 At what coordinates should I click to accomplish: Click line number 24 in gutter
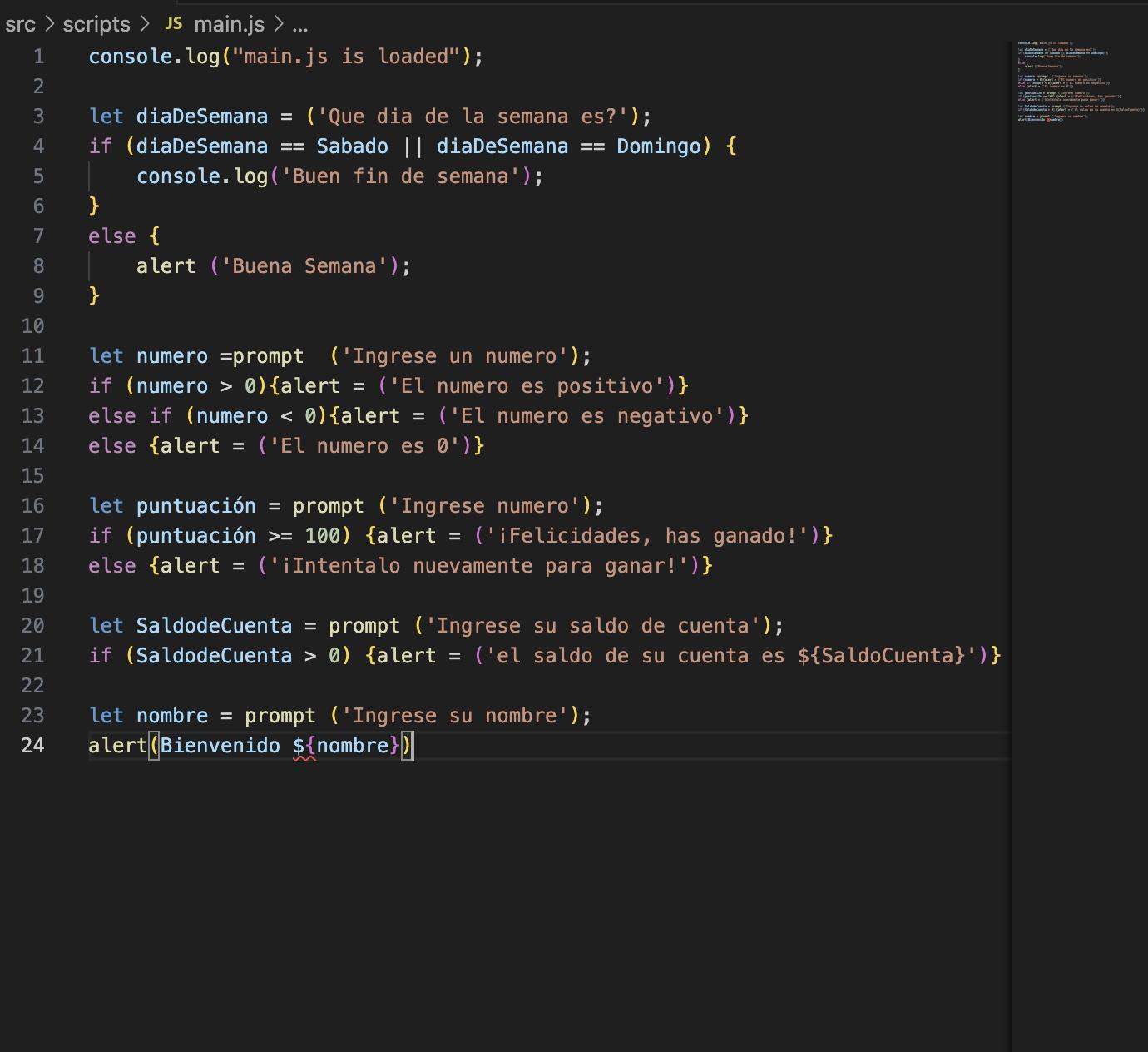click(x=32, y=745)
